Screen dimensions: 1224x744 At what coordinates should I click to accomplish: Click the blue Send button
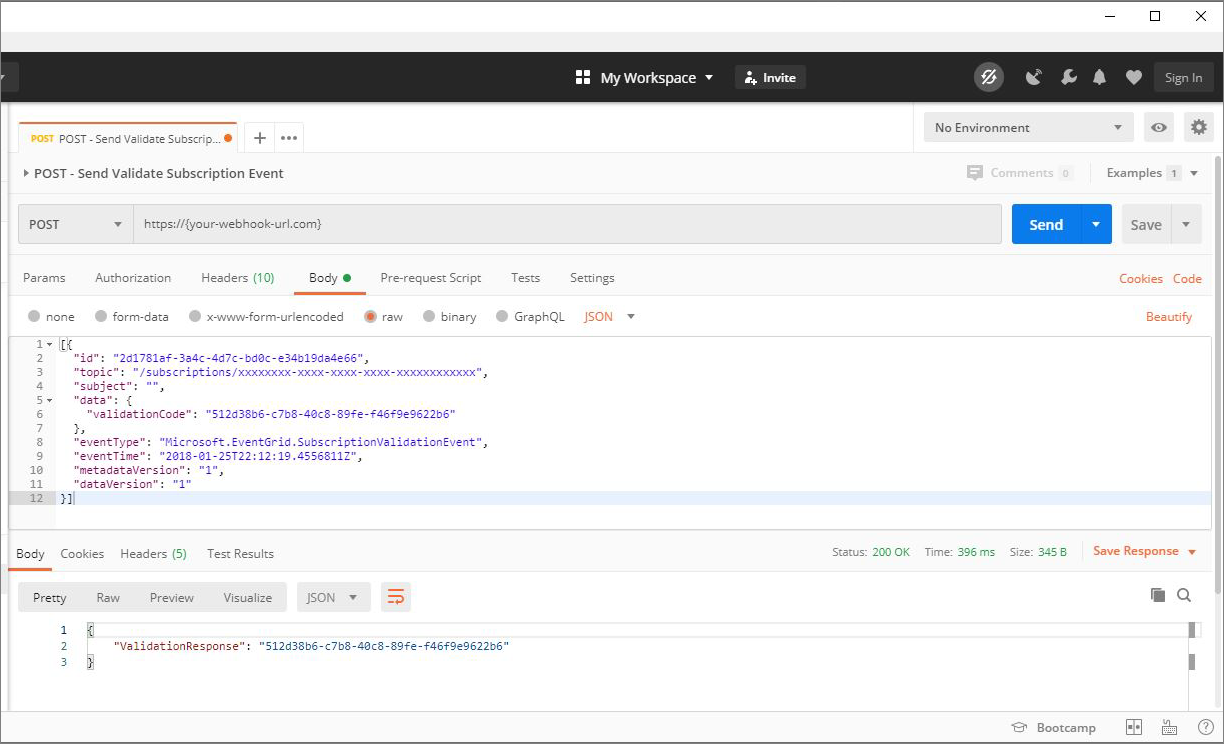[x=1046, y=225]
